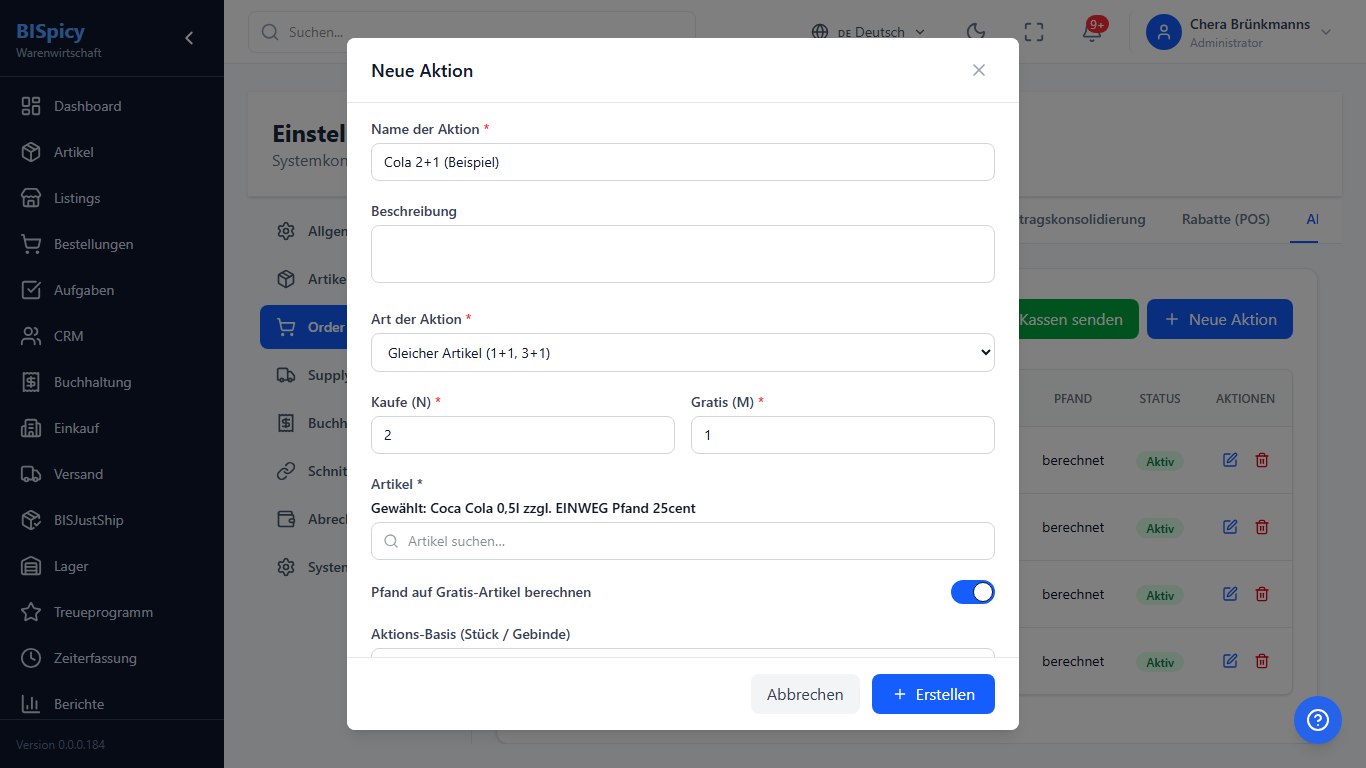Open Treueprogramm star item

tap(111, 612)
